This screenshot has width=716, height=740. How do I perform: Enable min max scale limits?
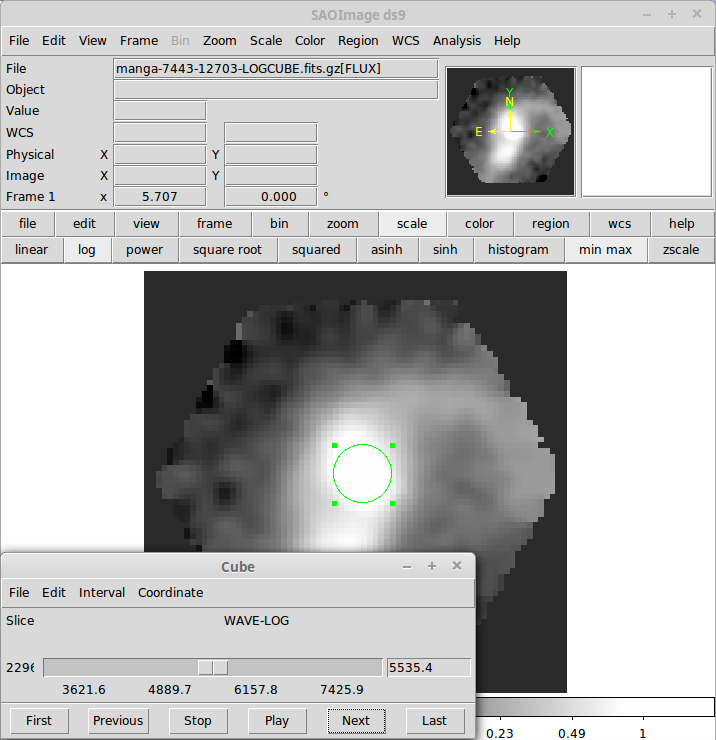click(606, 250)
